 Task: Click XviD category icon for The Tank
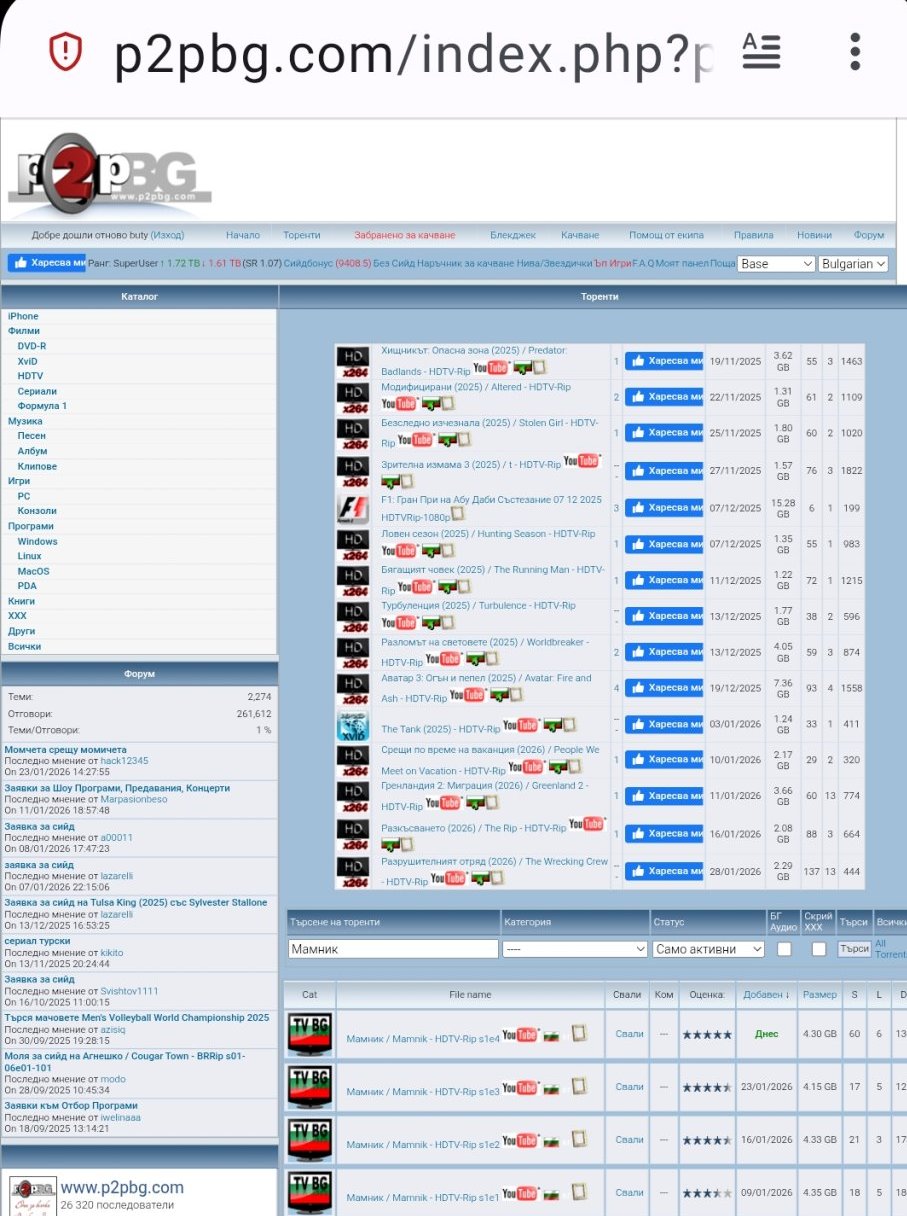point(352,725)
